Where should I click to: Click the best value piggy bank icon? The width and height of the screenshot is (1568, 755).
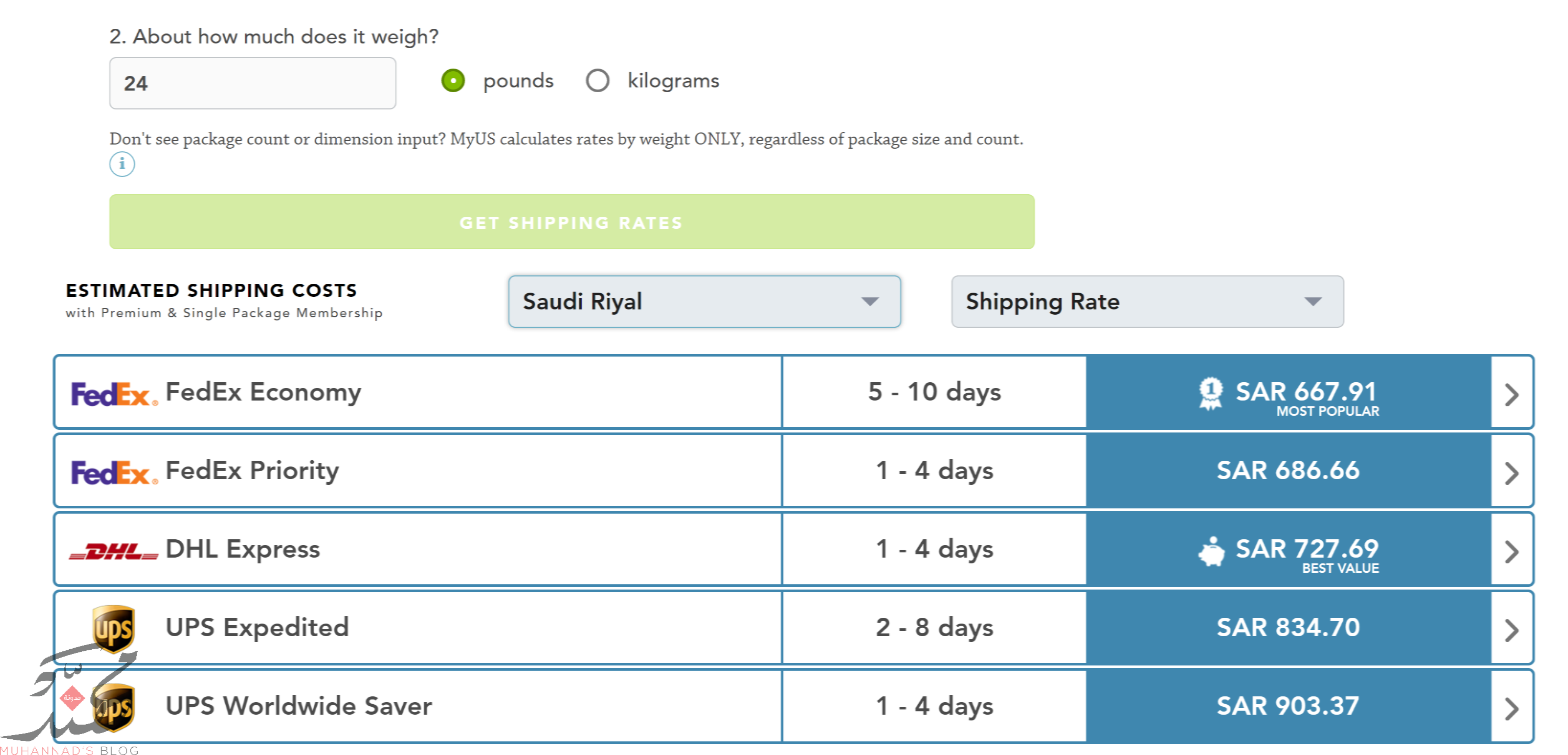pos(1211,551)
